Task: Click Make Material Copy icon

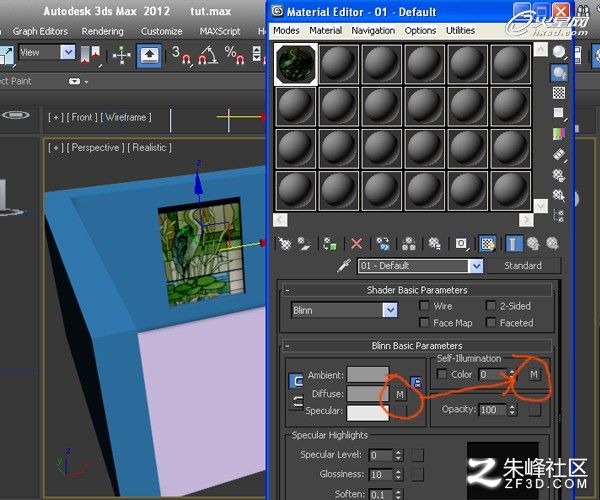Action: [x=383, y=244]
